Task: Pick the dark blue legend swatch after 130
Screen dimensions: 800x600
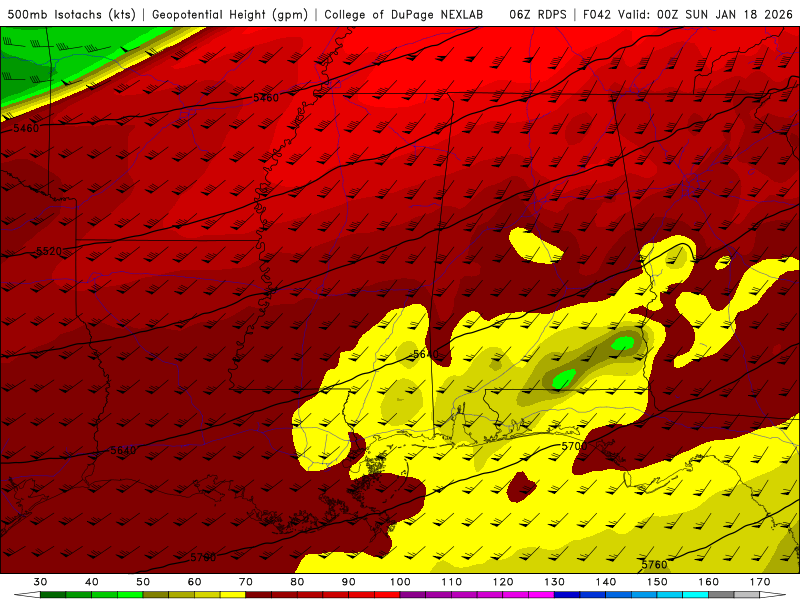Action: click(x=567, y=595)
